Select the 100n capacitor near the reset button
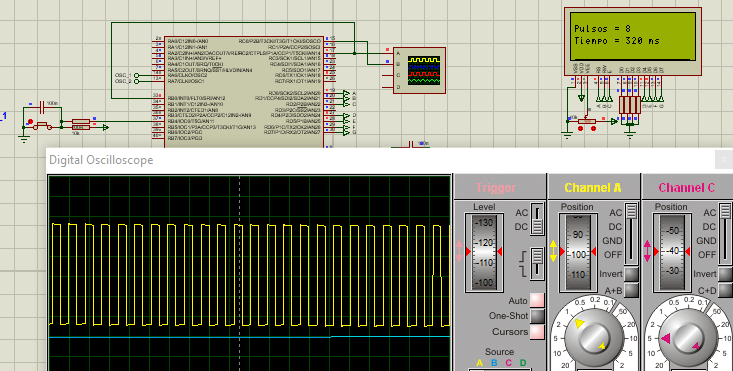The width and height of the screenshot is (733, 371). (x=42, y=107)
